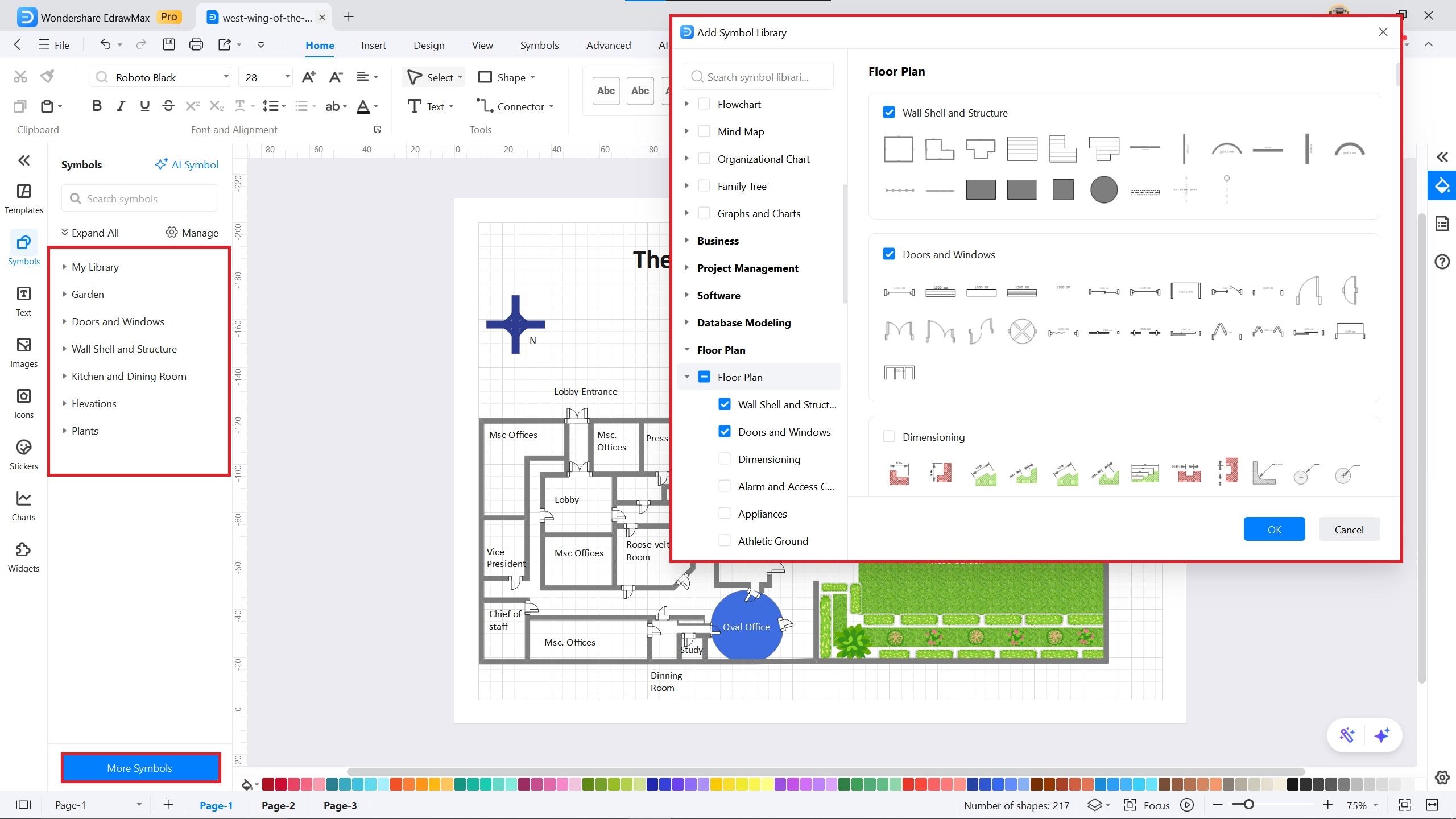Check the Appliances library checkbox
1456x819 pixels.
(725, 514)
